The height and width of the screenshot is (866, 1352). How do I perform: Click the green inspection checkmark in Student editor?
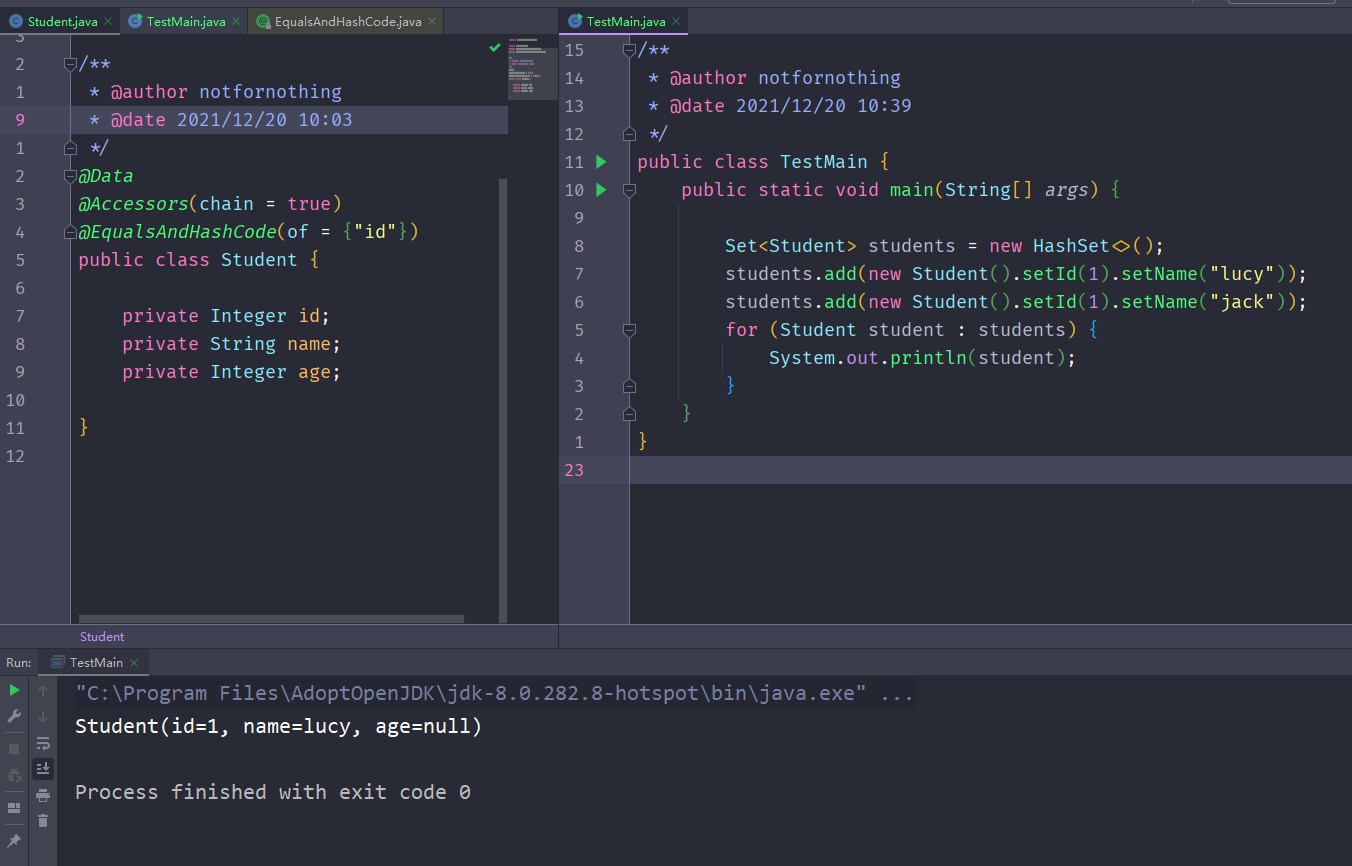[x=495, y=47]
